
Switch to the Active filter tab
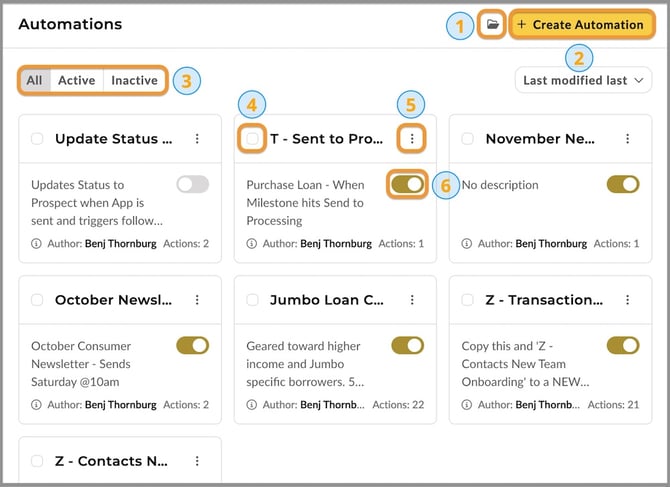[76, 80]
